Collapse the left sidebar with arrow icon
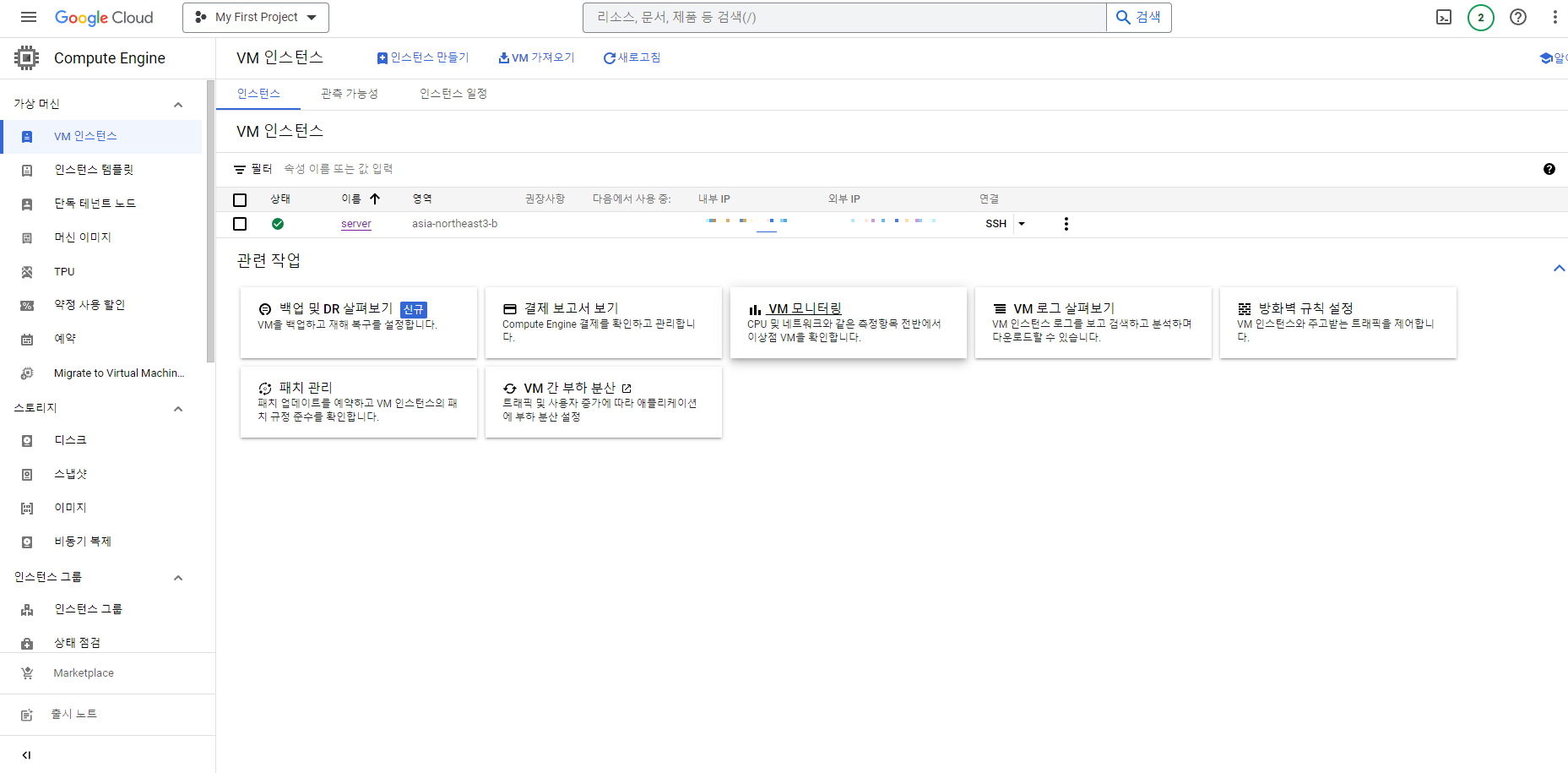1568x773 pixels. point(26,755)
